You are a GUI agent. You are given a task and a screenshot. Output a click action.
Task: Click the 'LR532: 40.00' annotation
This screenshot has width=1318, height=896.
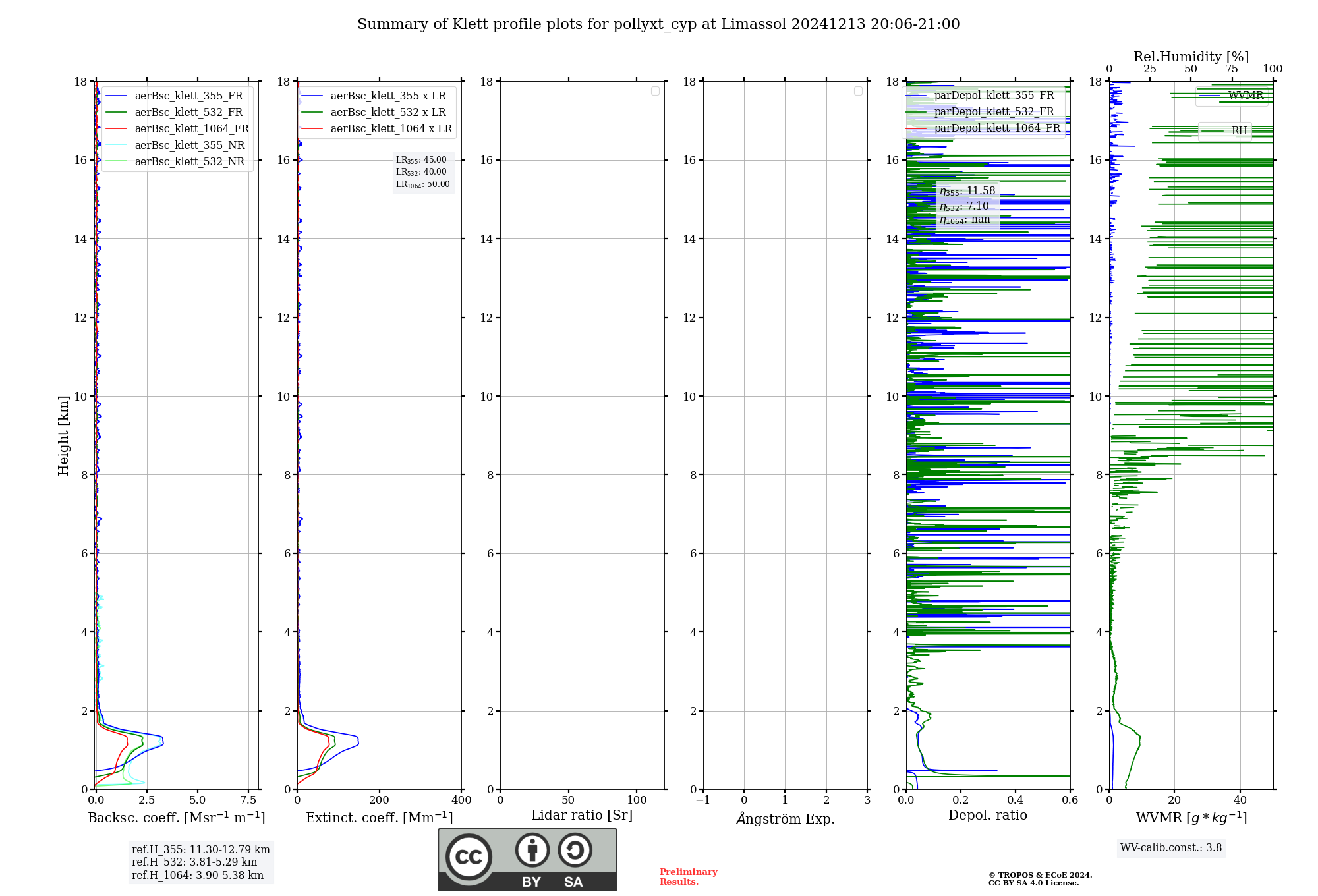coord(421,172)
